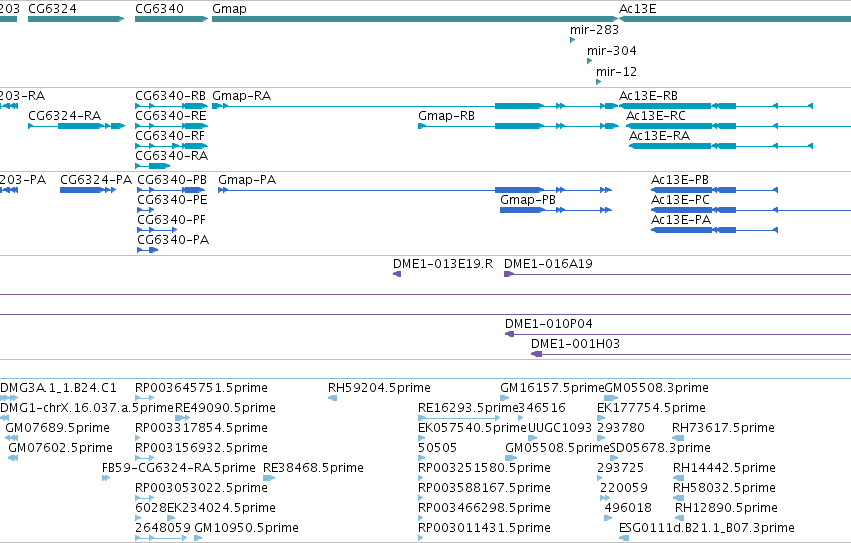Viewport: 851px width, 543px height.
Task: Click the GM07689.5prime EST label
Action: point(58,428)
